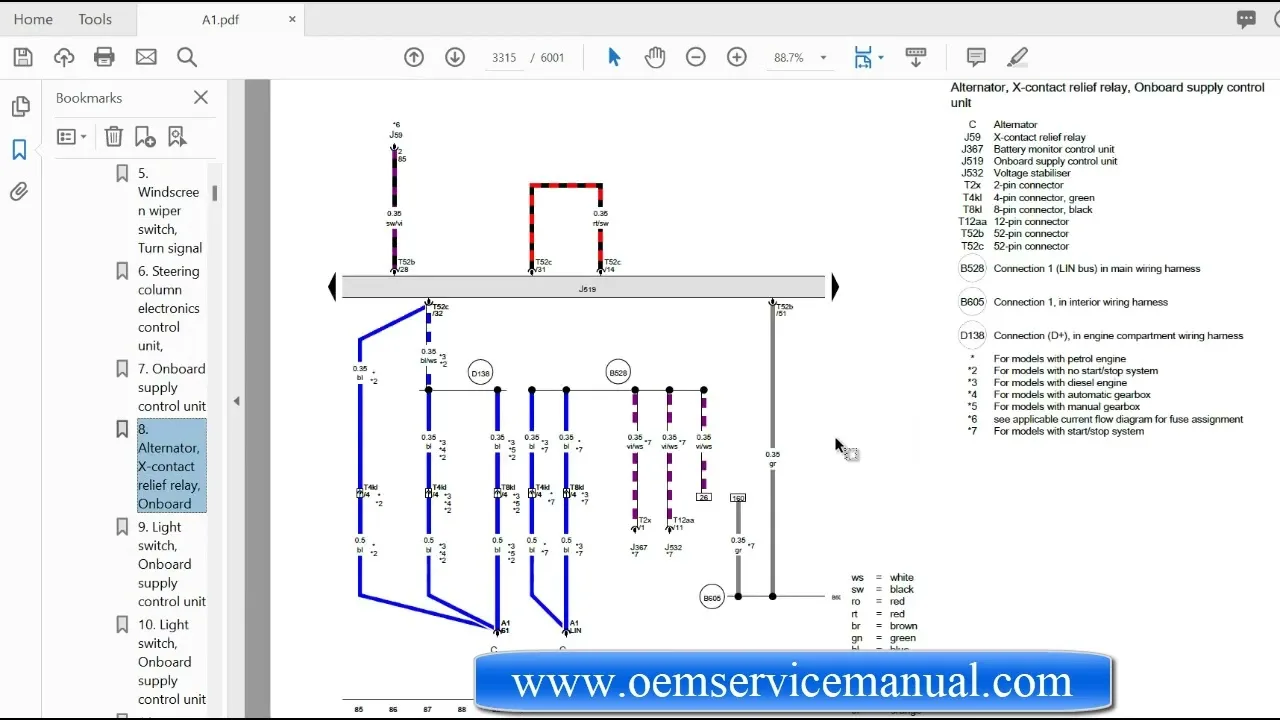This screenshot has width=1280, height=720.
Task: Toggle the bookmarks panel sidebar icon
Action: pos(19,150)
